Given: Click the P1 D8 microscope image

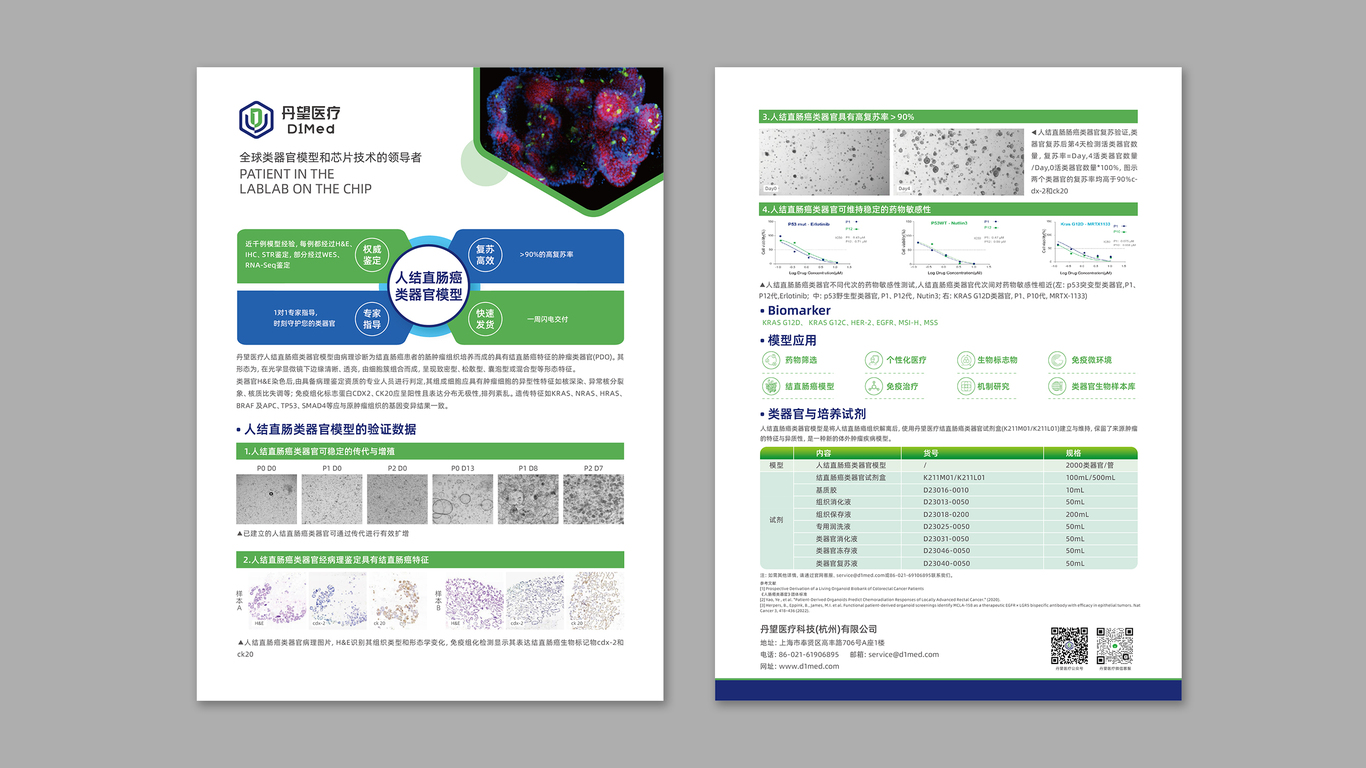Looking at the screenshot, I should 528,499.
